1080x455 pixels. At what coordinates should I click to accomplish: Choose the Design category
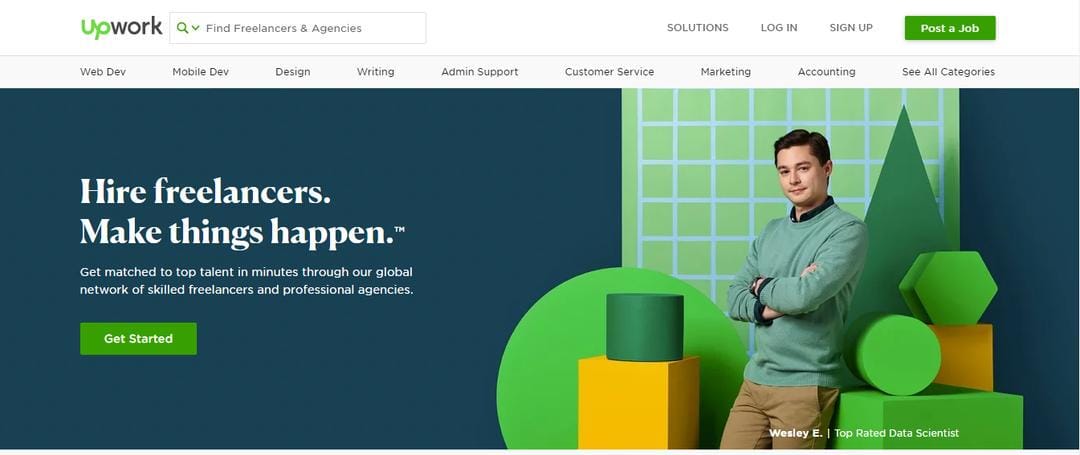293,72
